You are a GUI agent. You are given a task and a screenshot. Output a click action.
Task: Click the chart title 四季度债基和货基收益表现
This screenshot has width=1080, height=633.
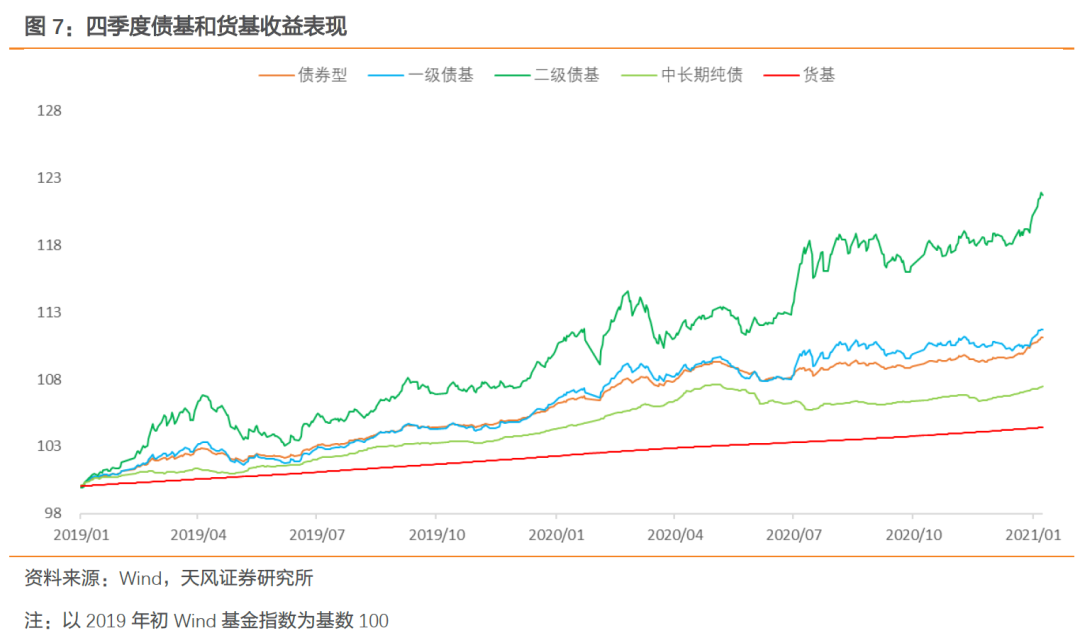click(216, 26)
